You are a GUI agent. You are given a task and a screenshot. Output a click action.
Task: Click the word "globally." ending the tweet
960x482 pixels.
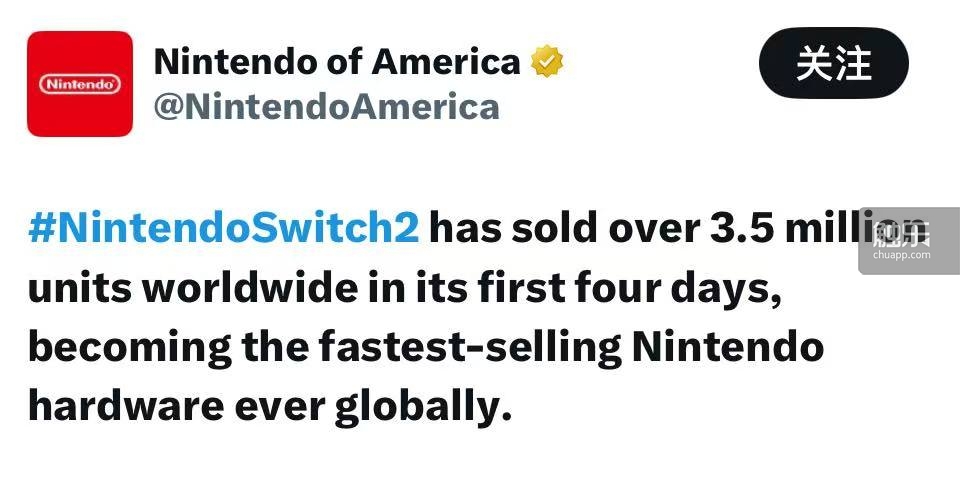423,407
